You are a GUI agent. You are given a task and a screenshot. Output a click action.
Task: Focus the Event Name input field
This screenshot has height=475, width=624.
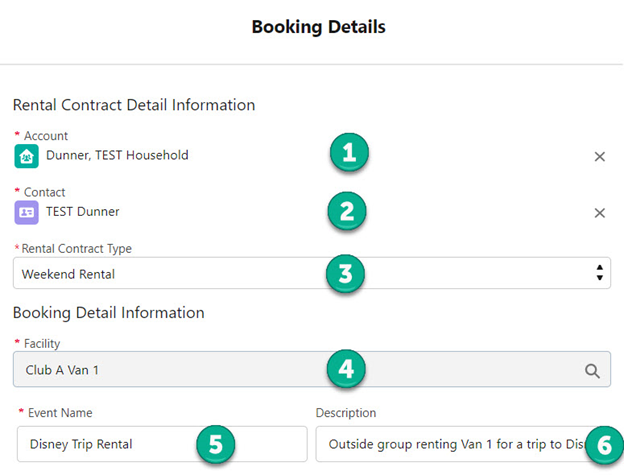110,444
